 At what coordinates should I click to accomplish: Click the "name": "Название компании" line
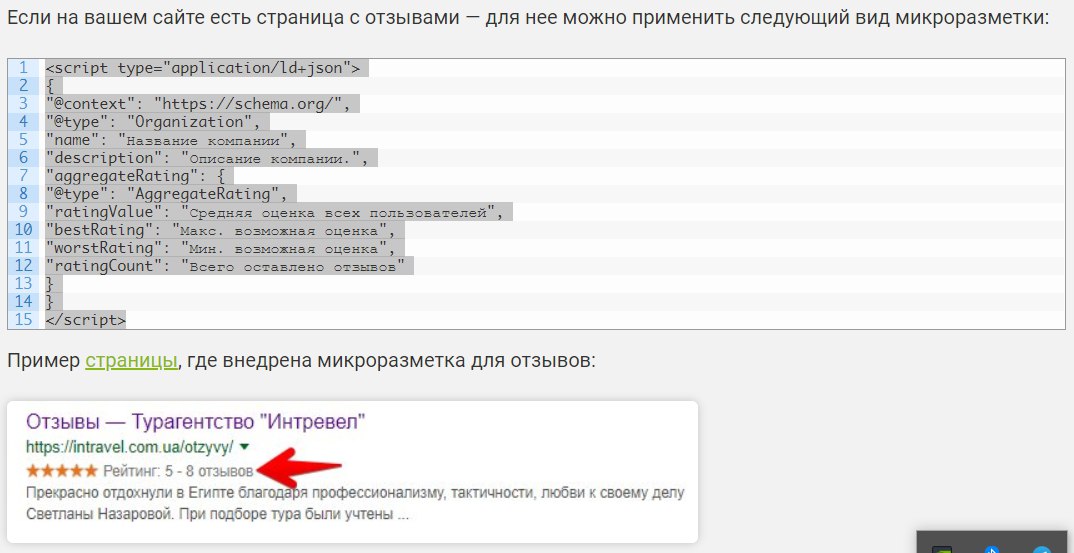(x=171, y=140)
